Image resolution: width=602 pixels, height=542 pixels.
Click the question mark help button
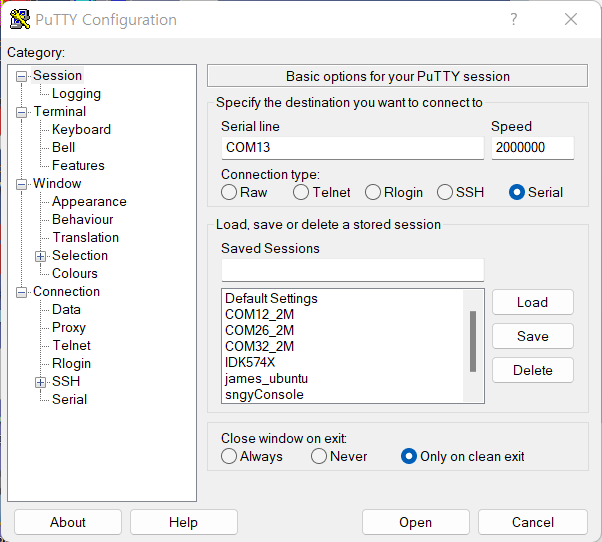pos(514,19)
